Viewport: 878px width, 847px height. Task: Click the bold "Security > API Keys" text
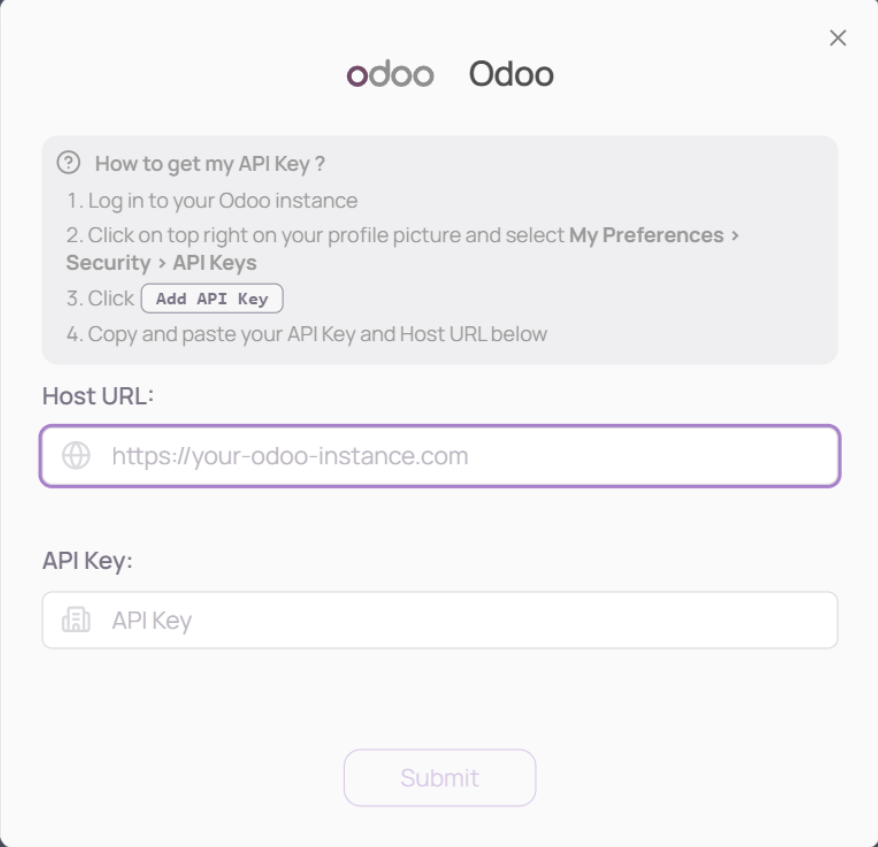(x=161, y=263)
